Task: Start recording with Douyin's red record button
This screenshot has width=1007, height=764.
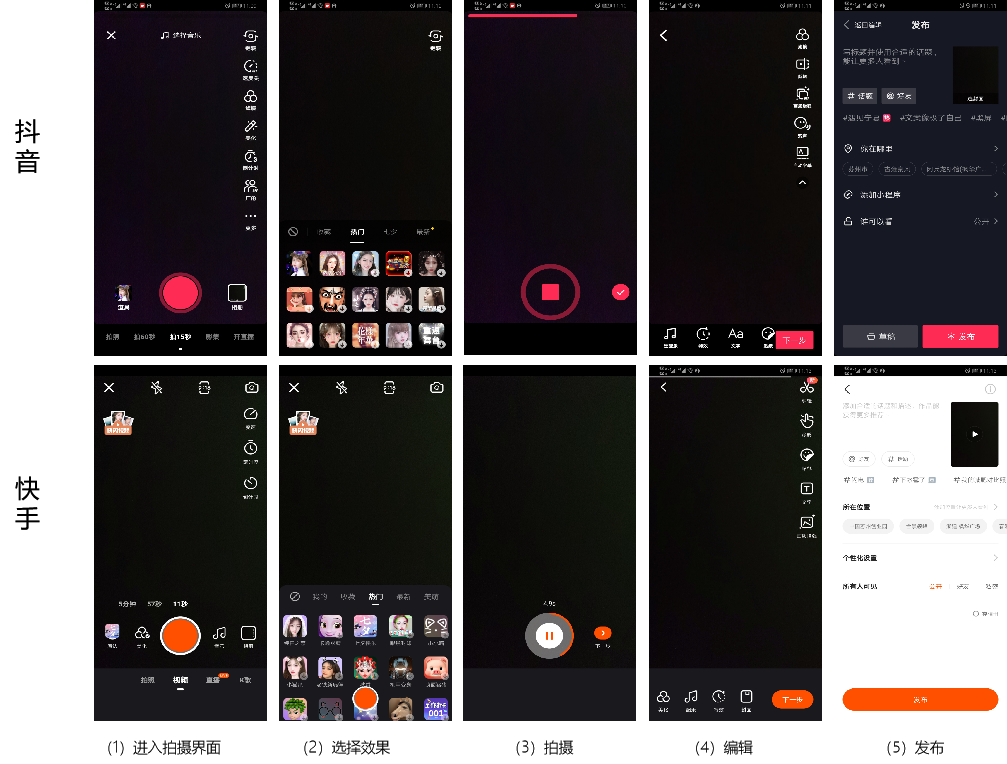Action: (180, 293)
